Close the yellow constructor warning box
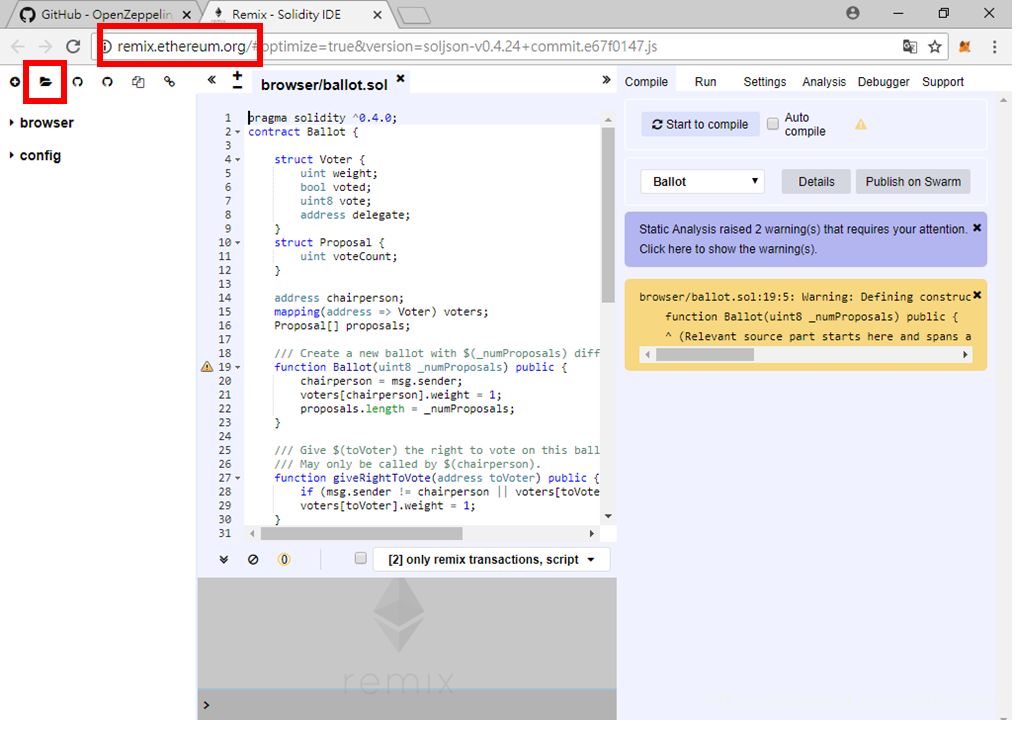Viewport: 1016px width, 729px height. pyautogui.click(x=977, y=295)
